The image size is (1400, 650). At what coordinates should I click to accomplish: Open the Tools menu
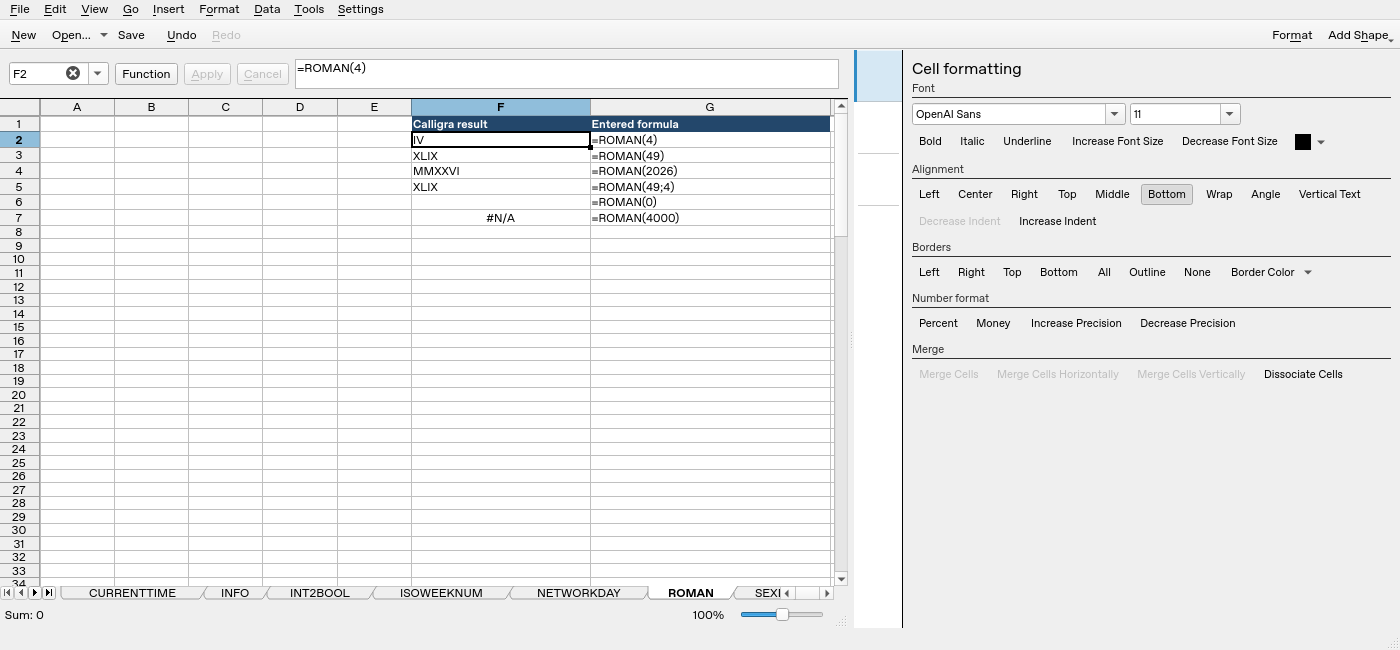pyautogui.click(x=309, y=9)
